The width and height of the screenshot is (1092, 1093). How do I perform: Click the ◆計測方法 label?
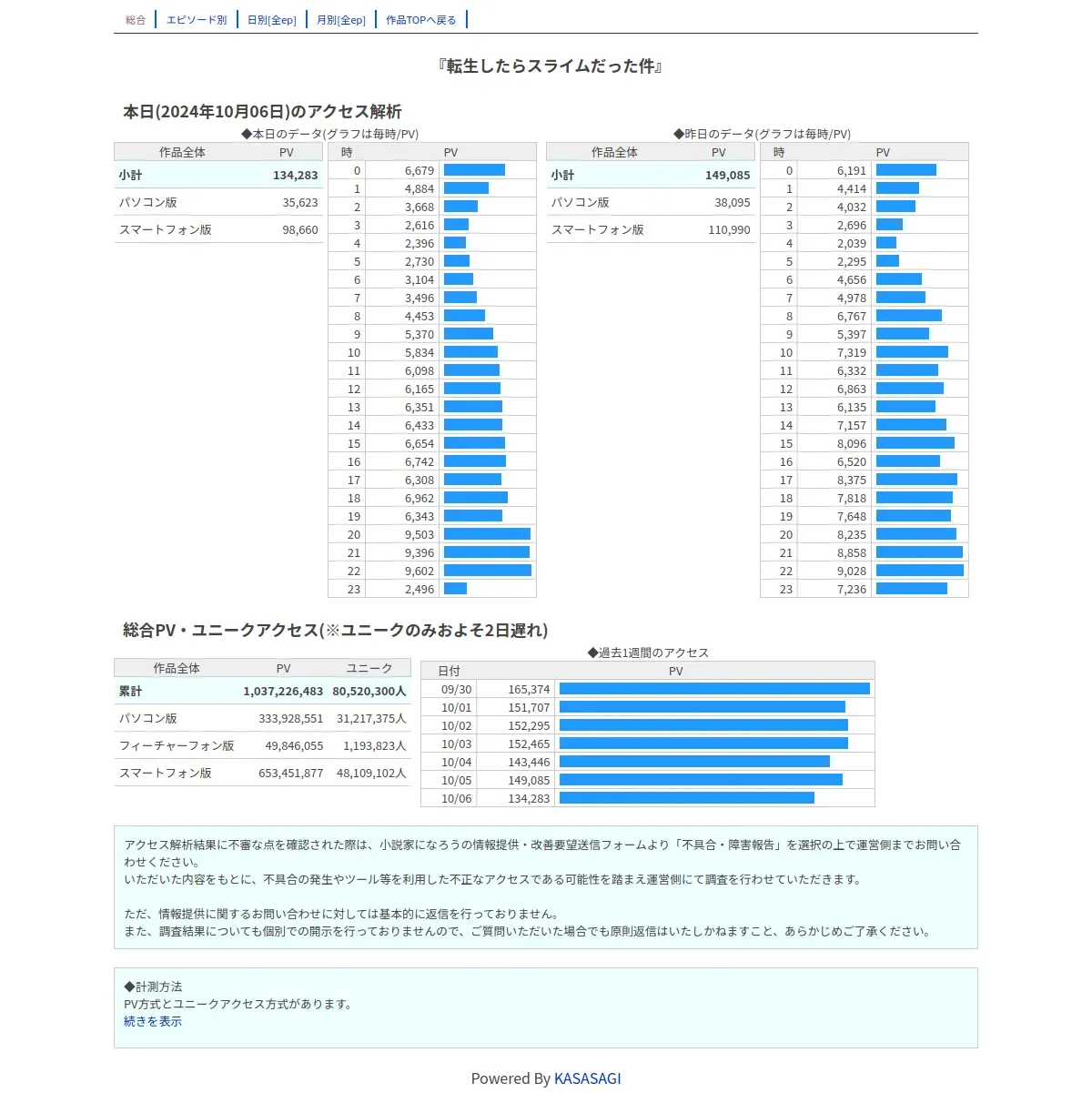click(153, 987)
